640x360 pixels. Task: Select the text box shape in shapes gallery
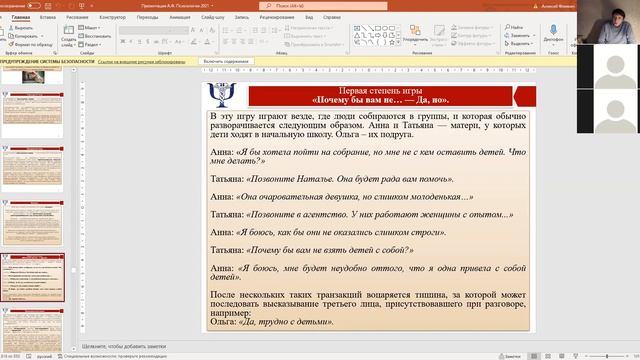[357, 28]
